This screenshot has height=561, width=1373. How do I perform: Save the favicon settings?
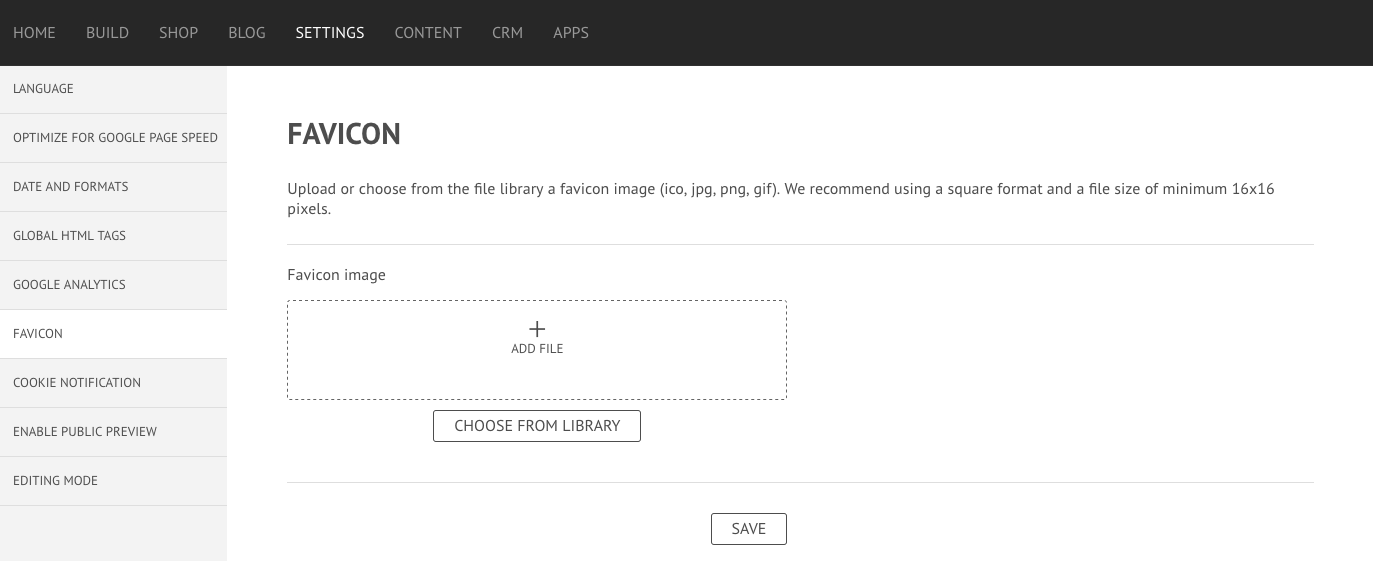tap(749, 529)
